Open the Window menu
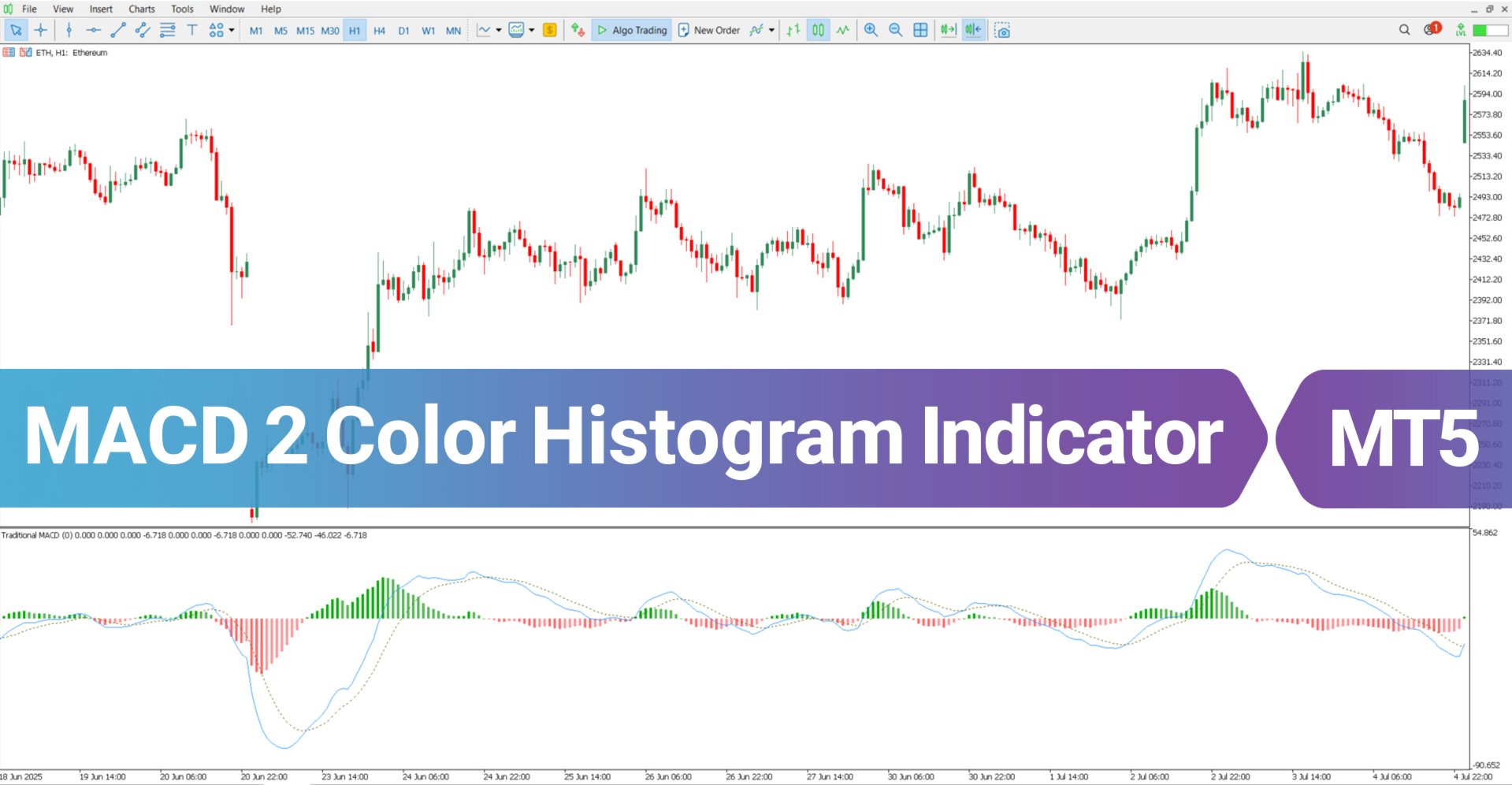1512x785 pixels. click(227, 9)
